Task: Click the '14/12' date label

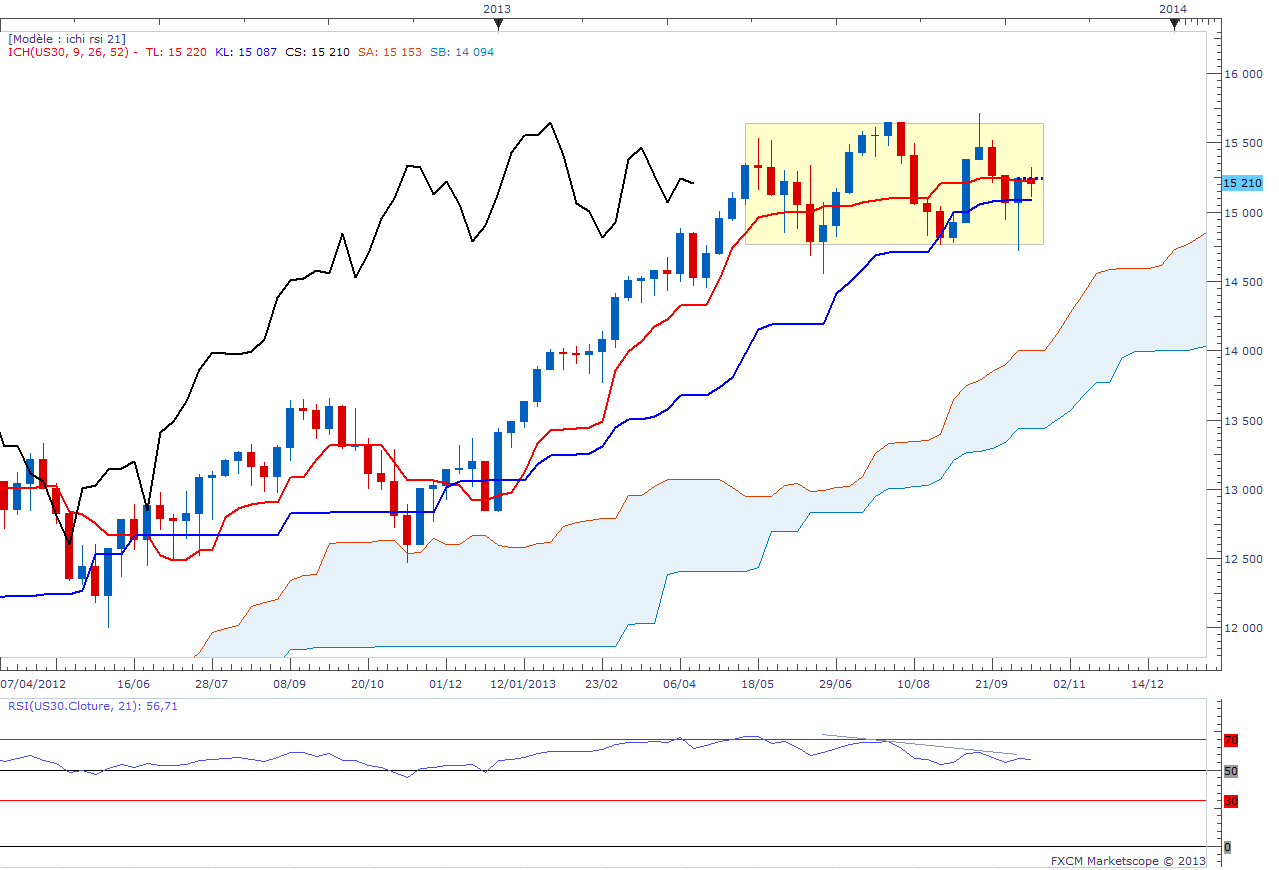Action: (x=1147, y=684)
